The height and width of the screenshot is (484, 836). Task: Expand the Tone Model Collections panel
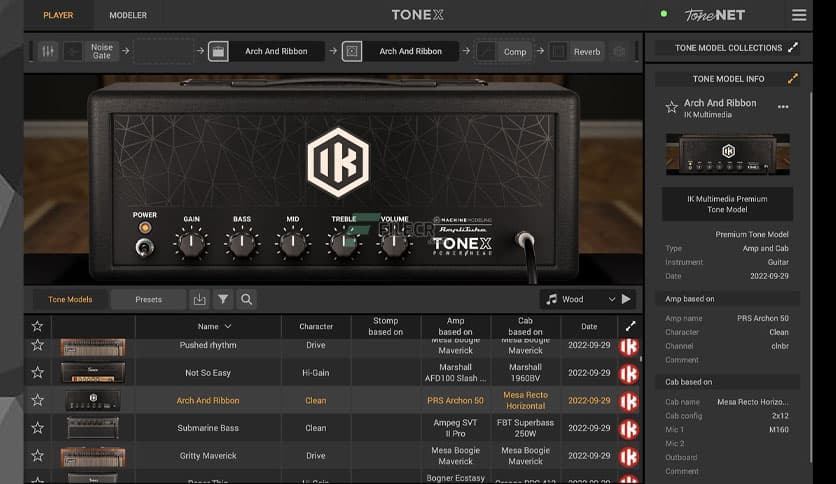coord(793,47)
